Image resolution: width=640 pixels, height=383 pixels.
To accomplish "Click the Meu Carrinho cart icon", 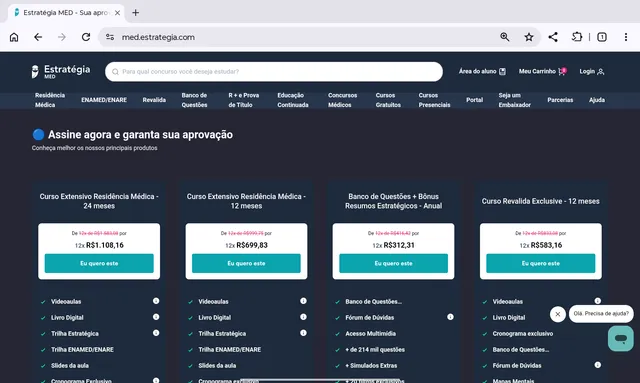I will pyautogui.click(x=562, y=71).
